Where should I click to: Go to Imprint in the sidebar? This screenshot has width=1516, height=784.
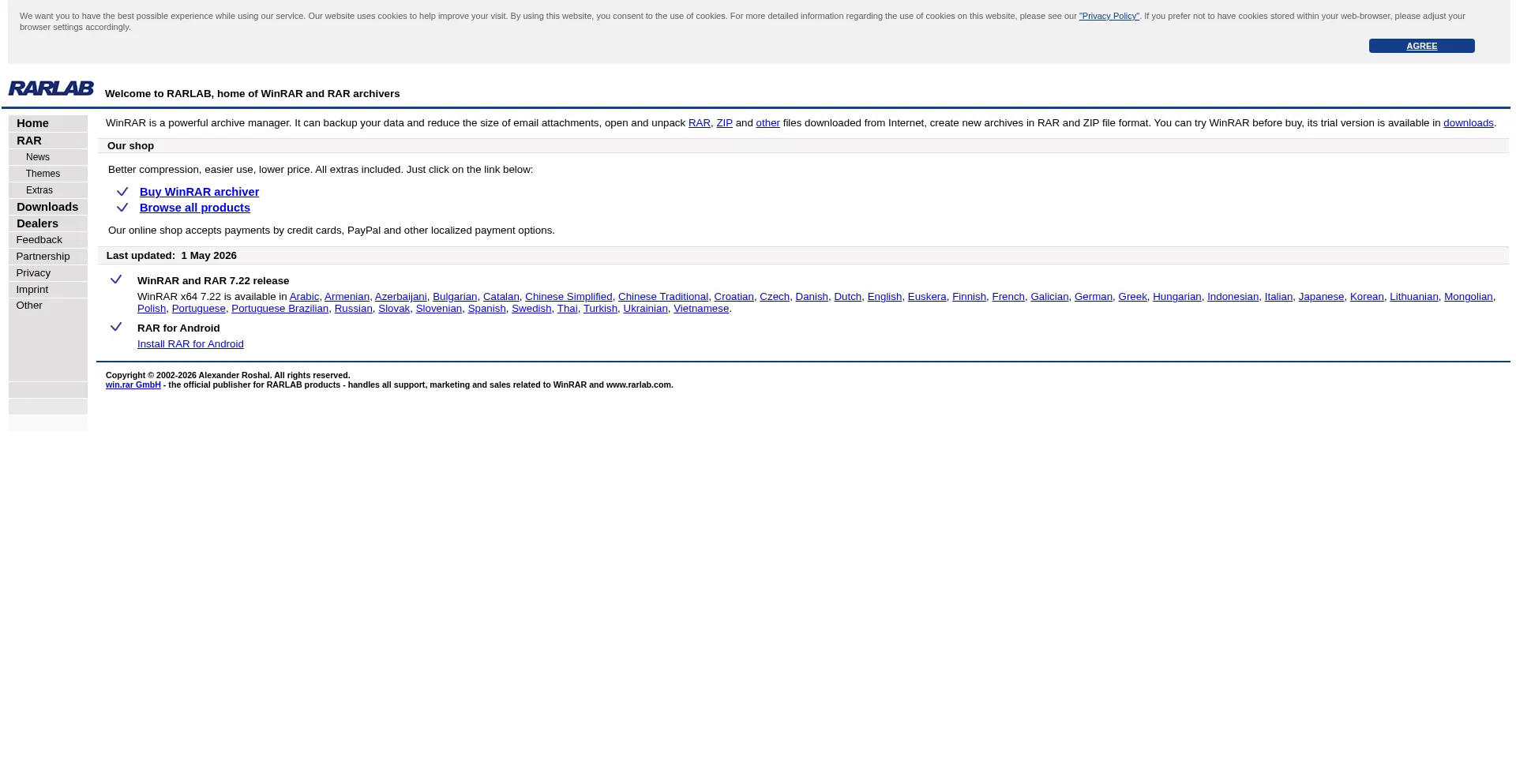[x=32, y=290]
